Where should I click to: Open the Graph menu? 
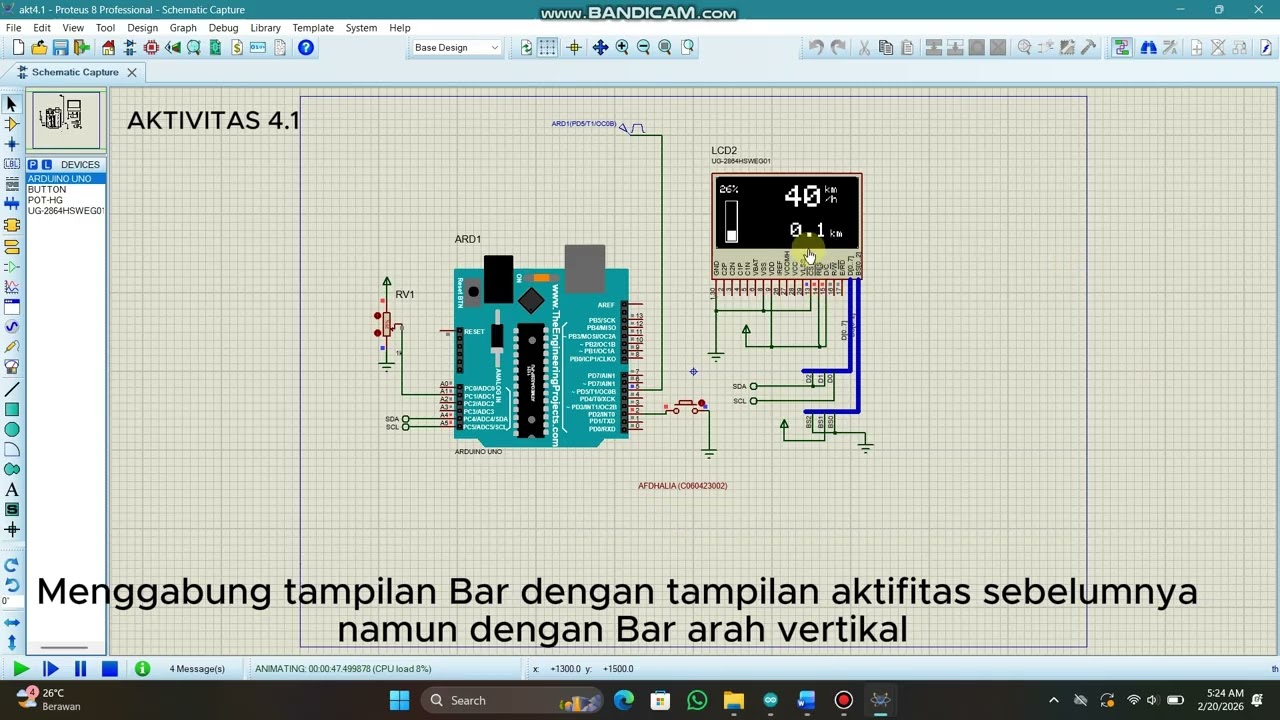click(183, 28)
